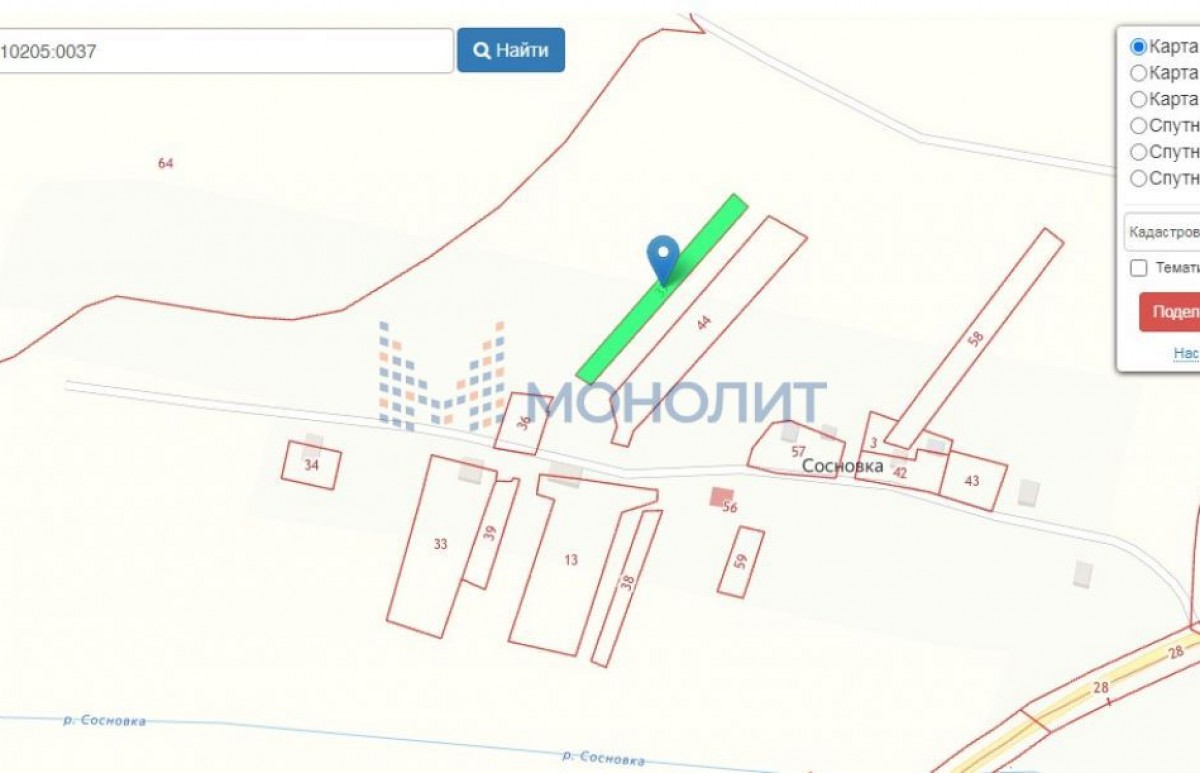Viewport: 1200px width, 773px height.
Task: Click the red building marker labeled 56
Action: click(721, 496)
